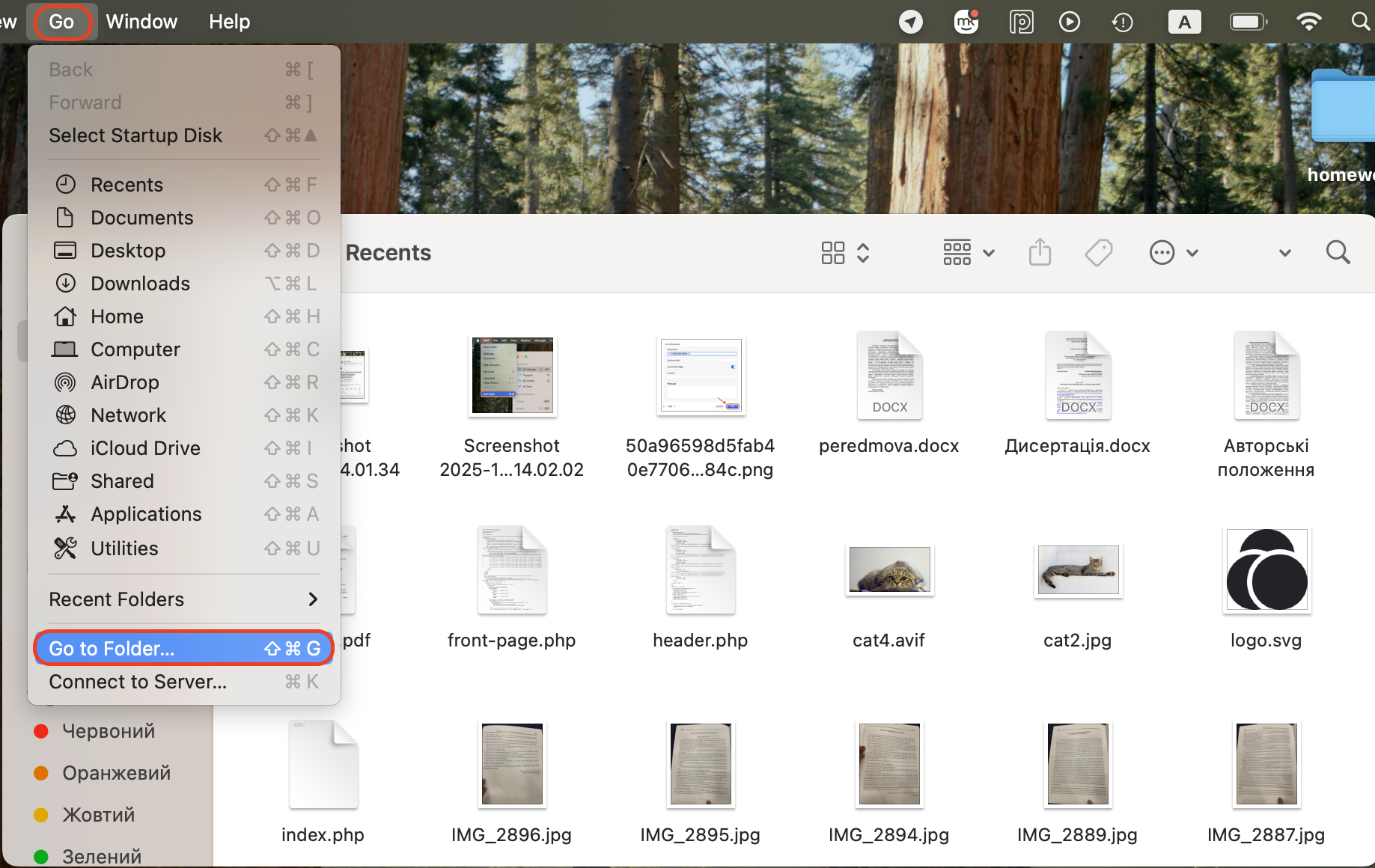
Task: Click the search magnifier in Finder toolbar
Action: pos(1338,252)
